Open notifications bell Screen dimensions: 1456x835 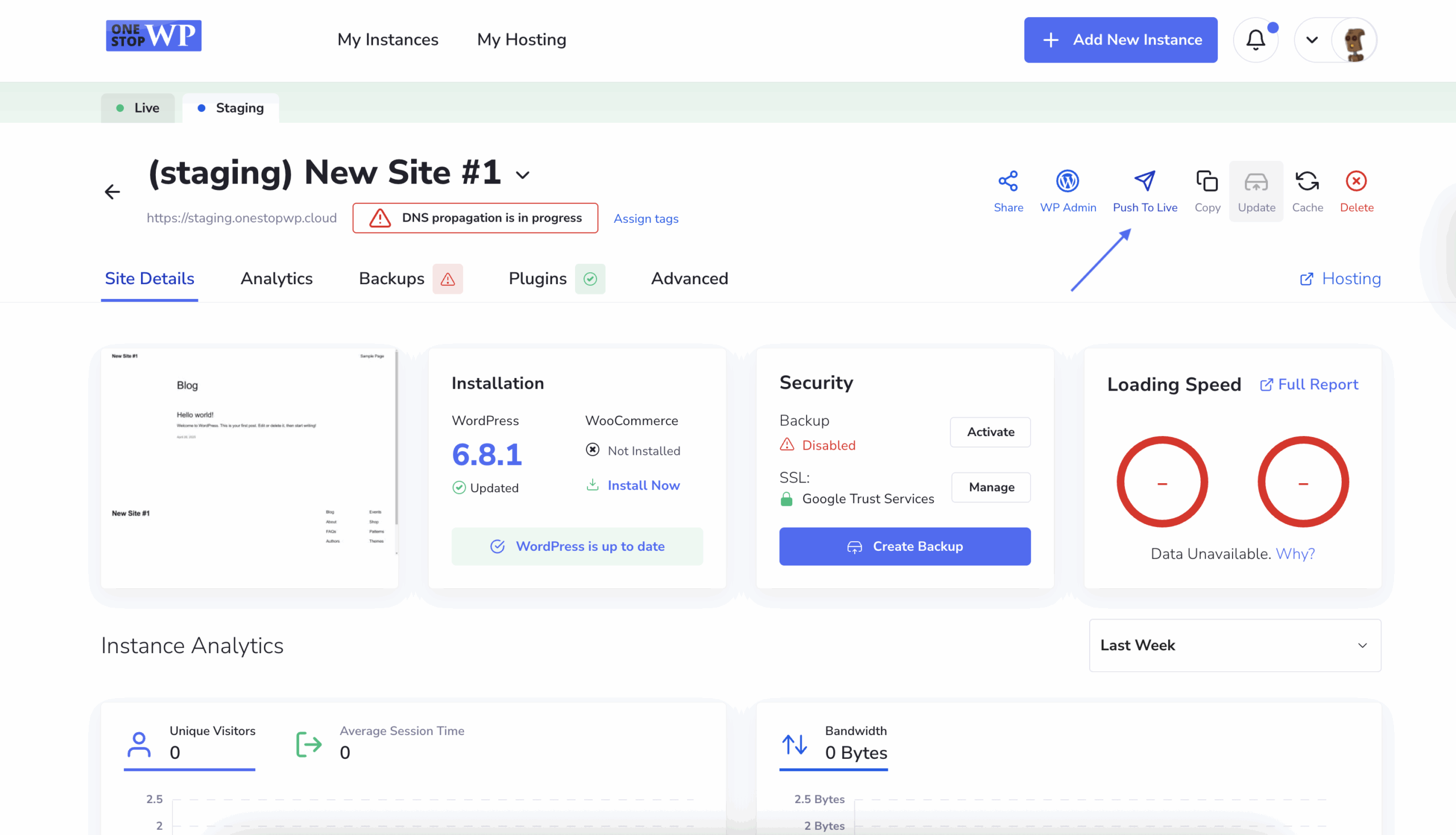pyautogui.click(x=1255, y=40)
